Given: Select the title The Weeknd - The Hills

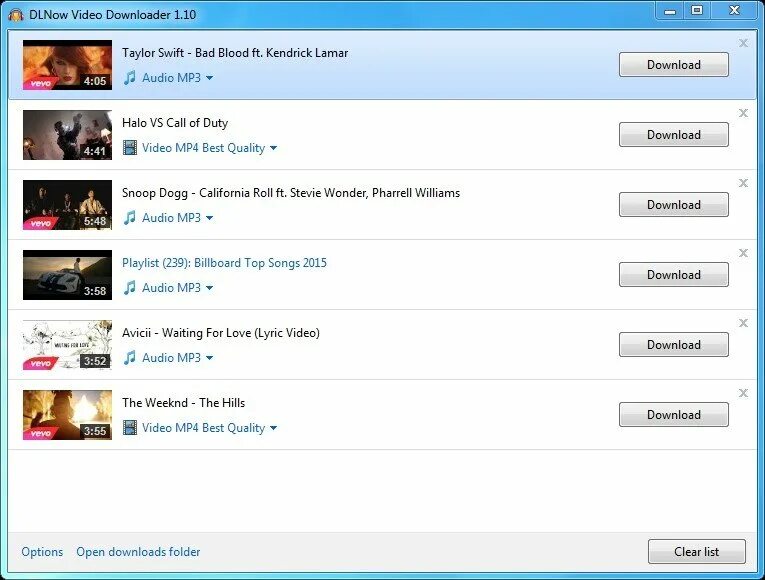Looking at the screenshot, I should 183,402.
